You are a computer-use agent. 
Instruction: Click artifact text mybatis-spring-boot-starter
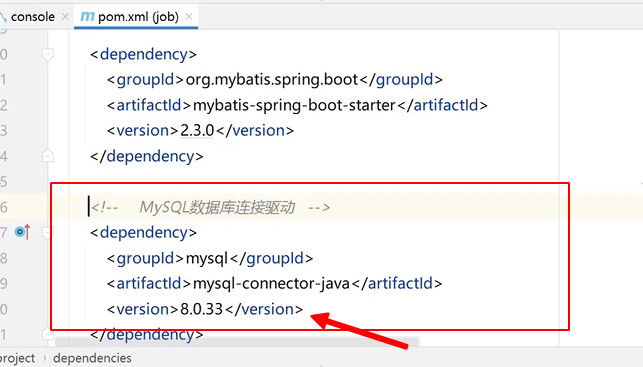pos(294,105)
